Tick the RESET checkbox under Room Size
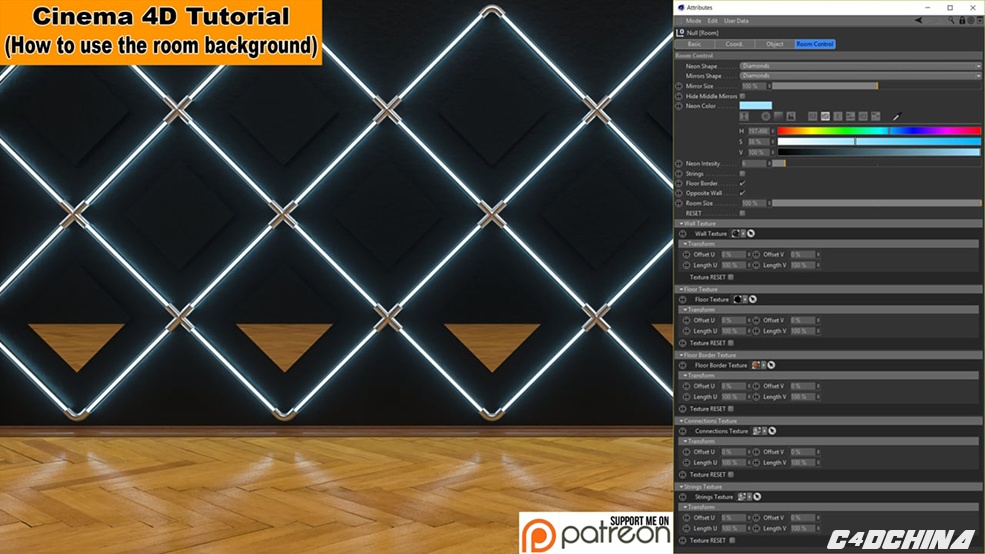Screen dimensions: 985x554 [x=743, y=214]
